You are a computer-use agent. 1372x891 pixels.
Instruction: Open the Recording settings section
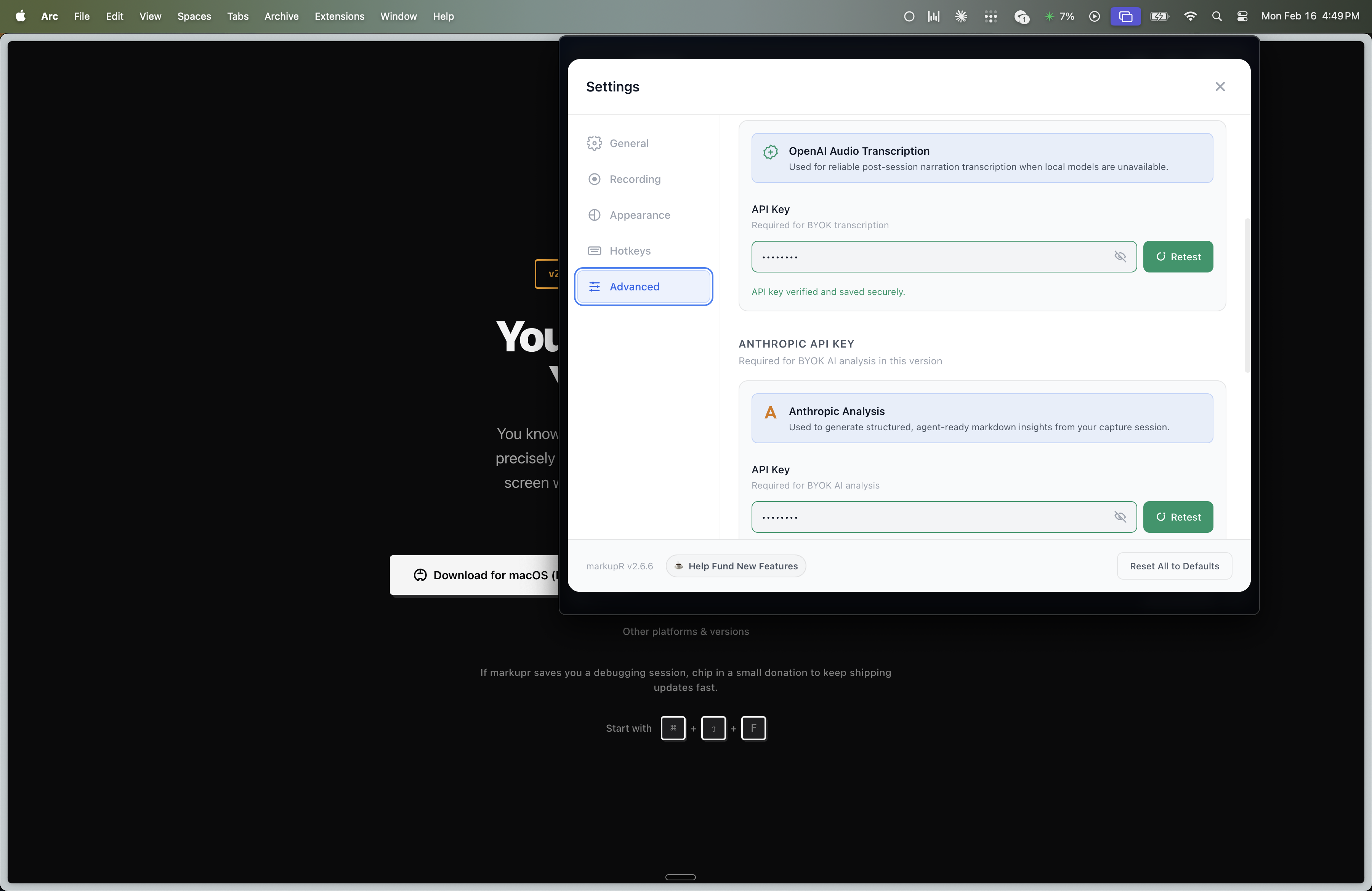[634, 179]
